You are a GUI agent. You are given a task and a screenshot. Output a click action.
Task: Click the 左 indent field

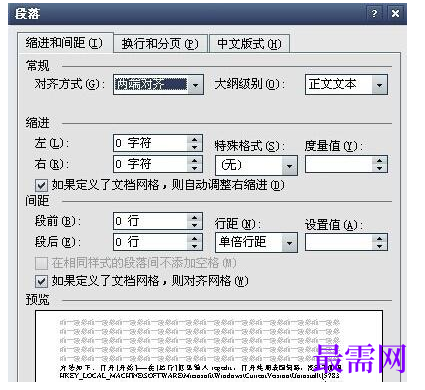point(151,143)
